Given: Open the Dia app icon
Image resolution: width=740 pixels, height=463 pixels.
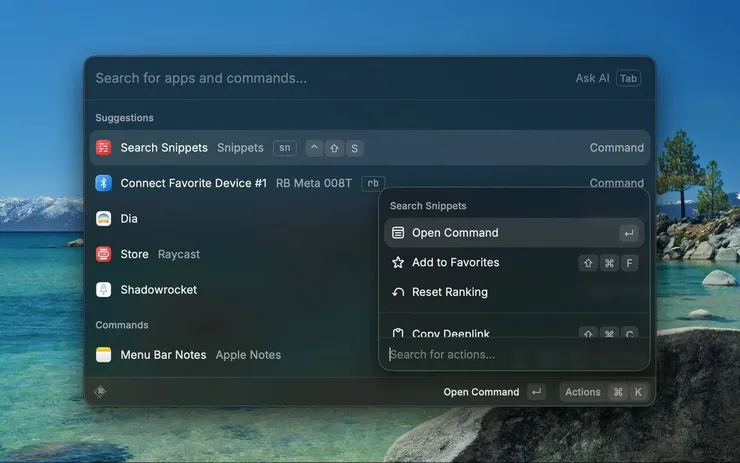Looking at the screenshot, I should [x=103, y=219].
